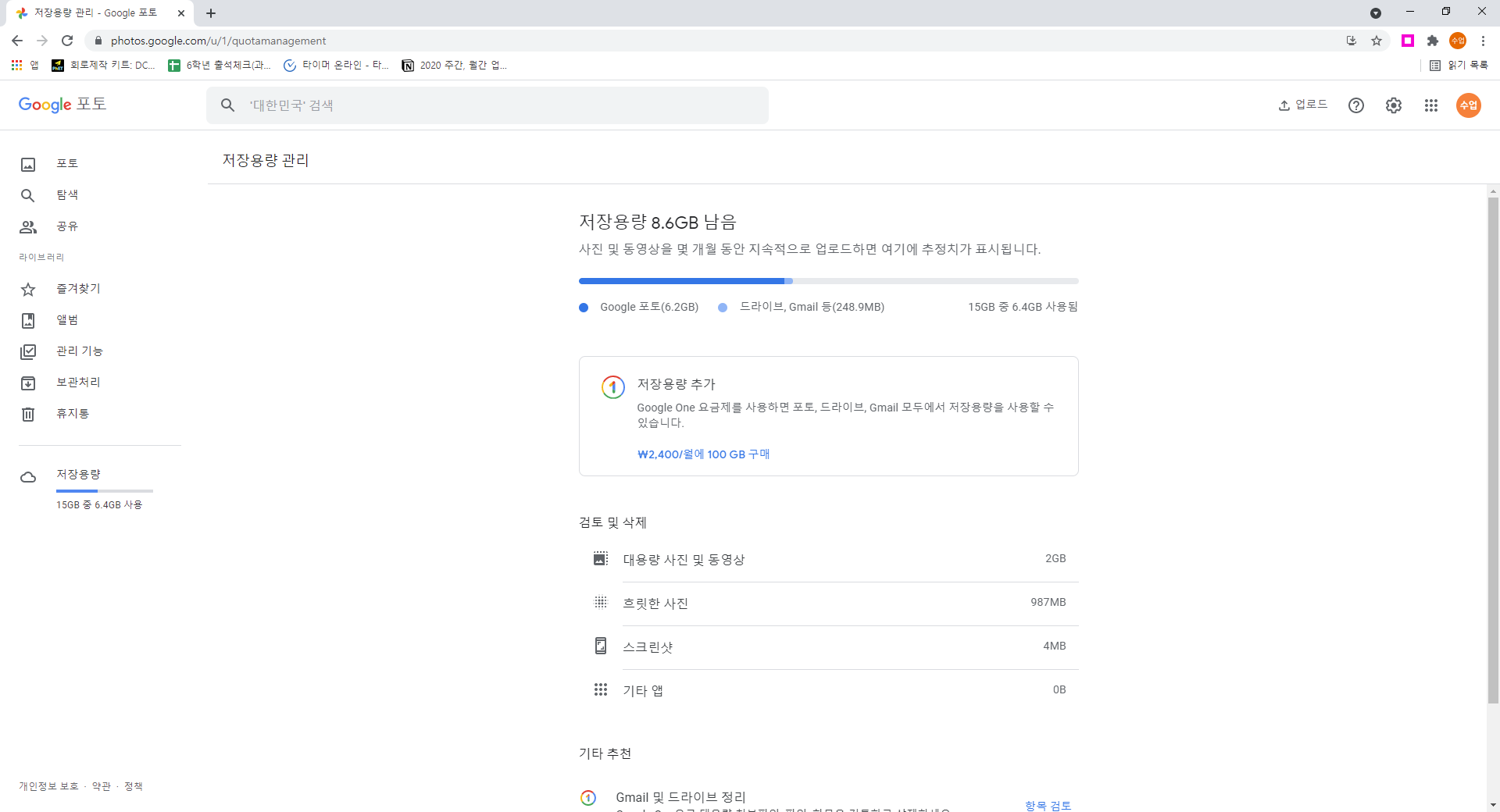Click the Google 포토 logo
This screenshot has height=812, width=1500.
[62, 105]
